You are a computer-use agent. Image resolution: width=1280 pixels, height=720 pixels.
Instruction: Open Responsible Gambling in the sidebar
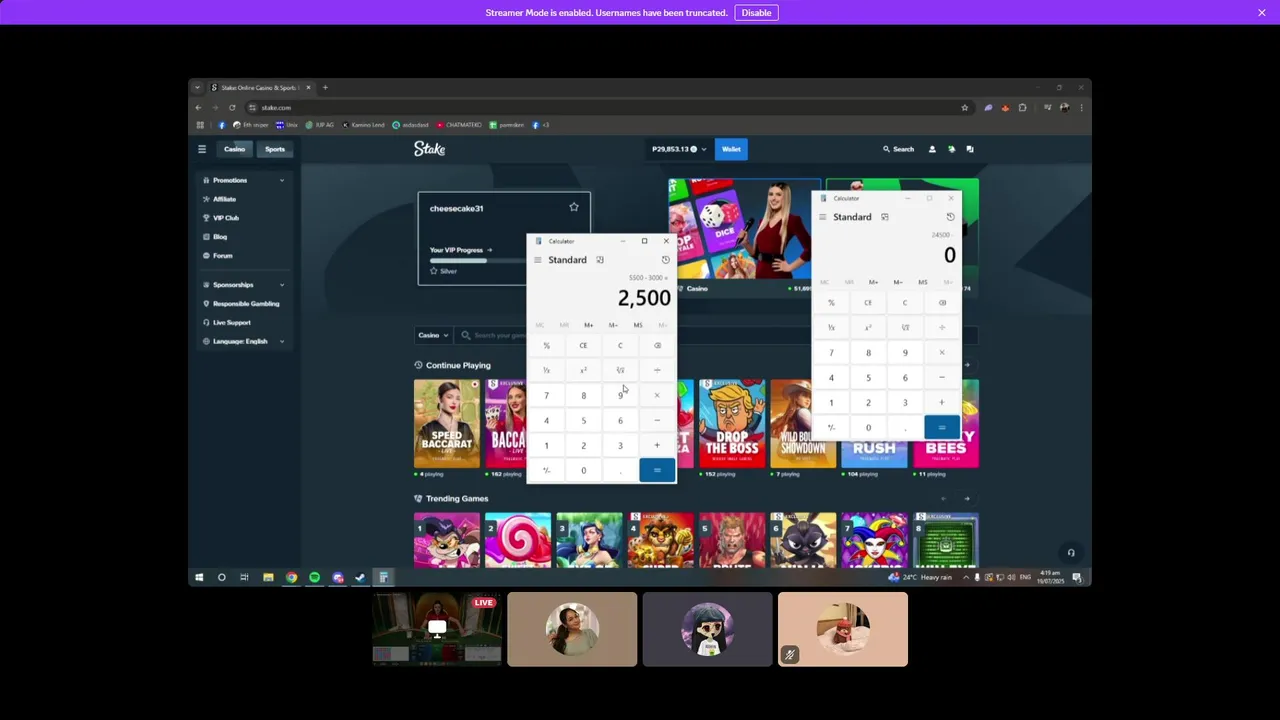(x=244, y=304)
